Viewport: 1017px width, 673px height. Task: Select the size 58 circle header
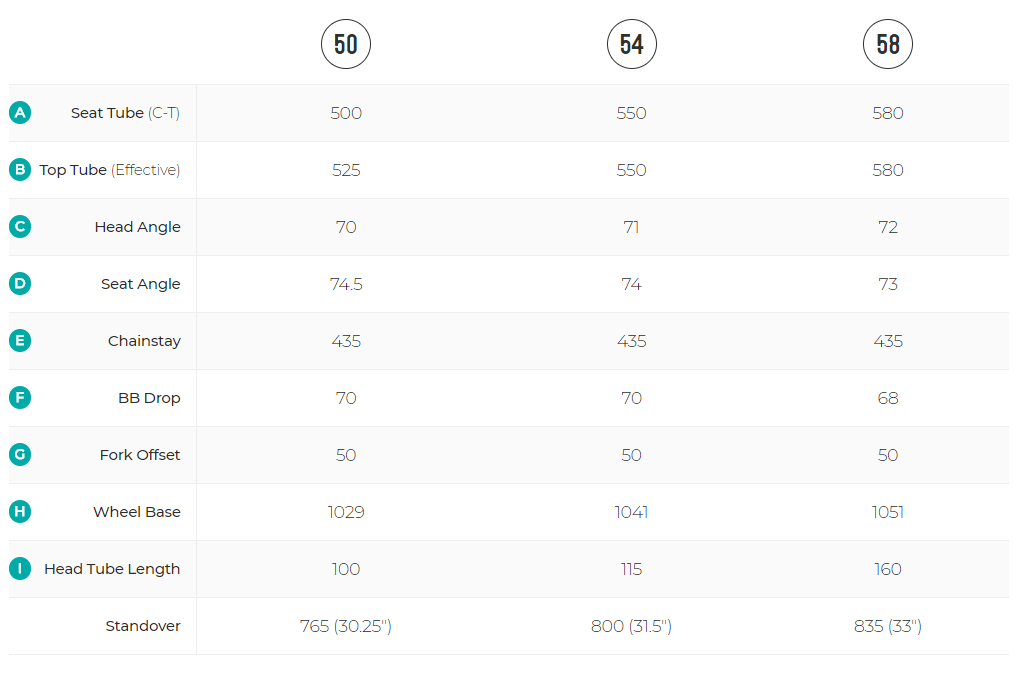[x=888, y=44]
